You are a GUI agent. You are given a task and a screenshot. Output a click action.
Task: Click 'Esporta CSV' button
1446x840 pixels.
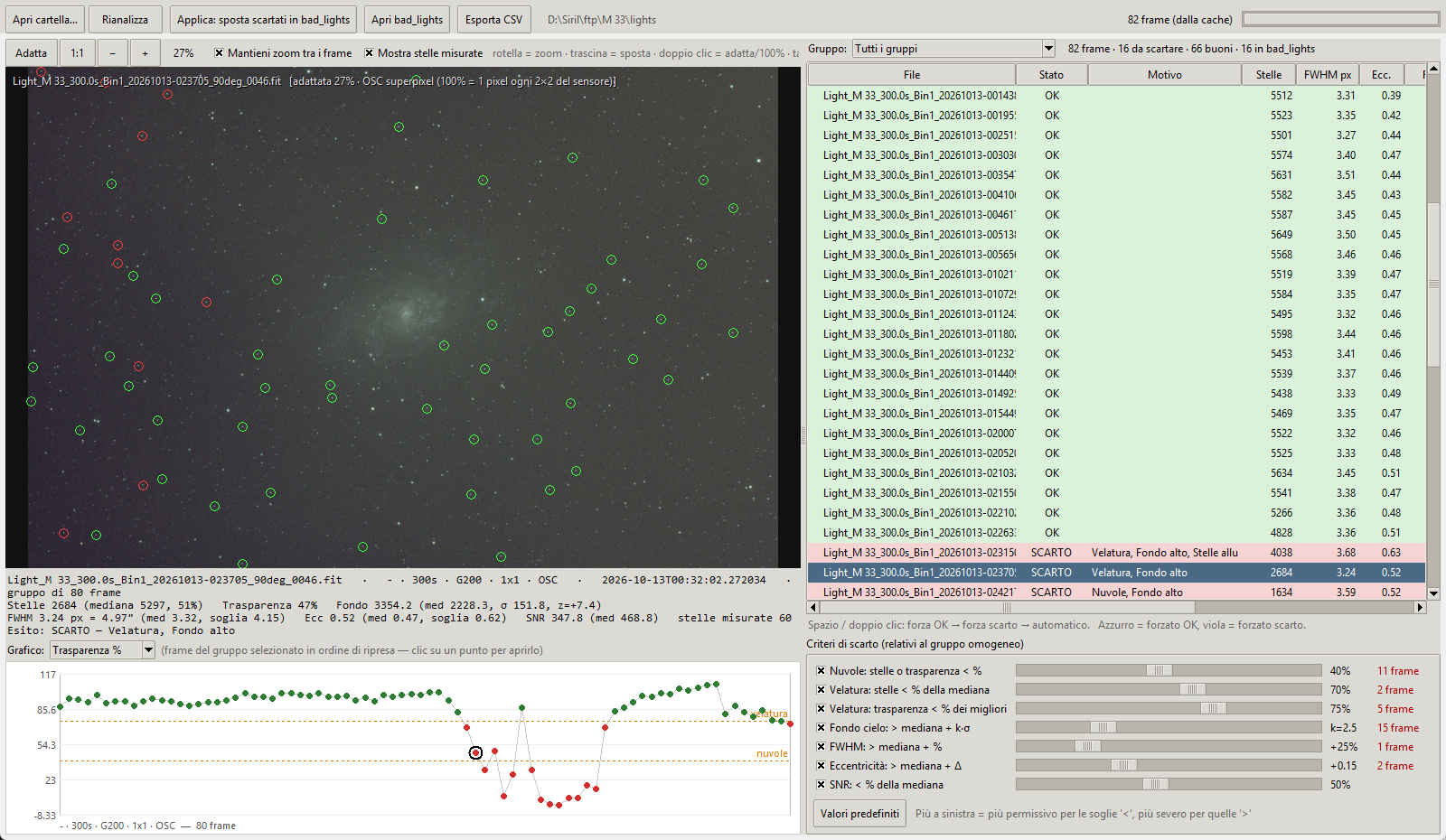pos(493,20)
